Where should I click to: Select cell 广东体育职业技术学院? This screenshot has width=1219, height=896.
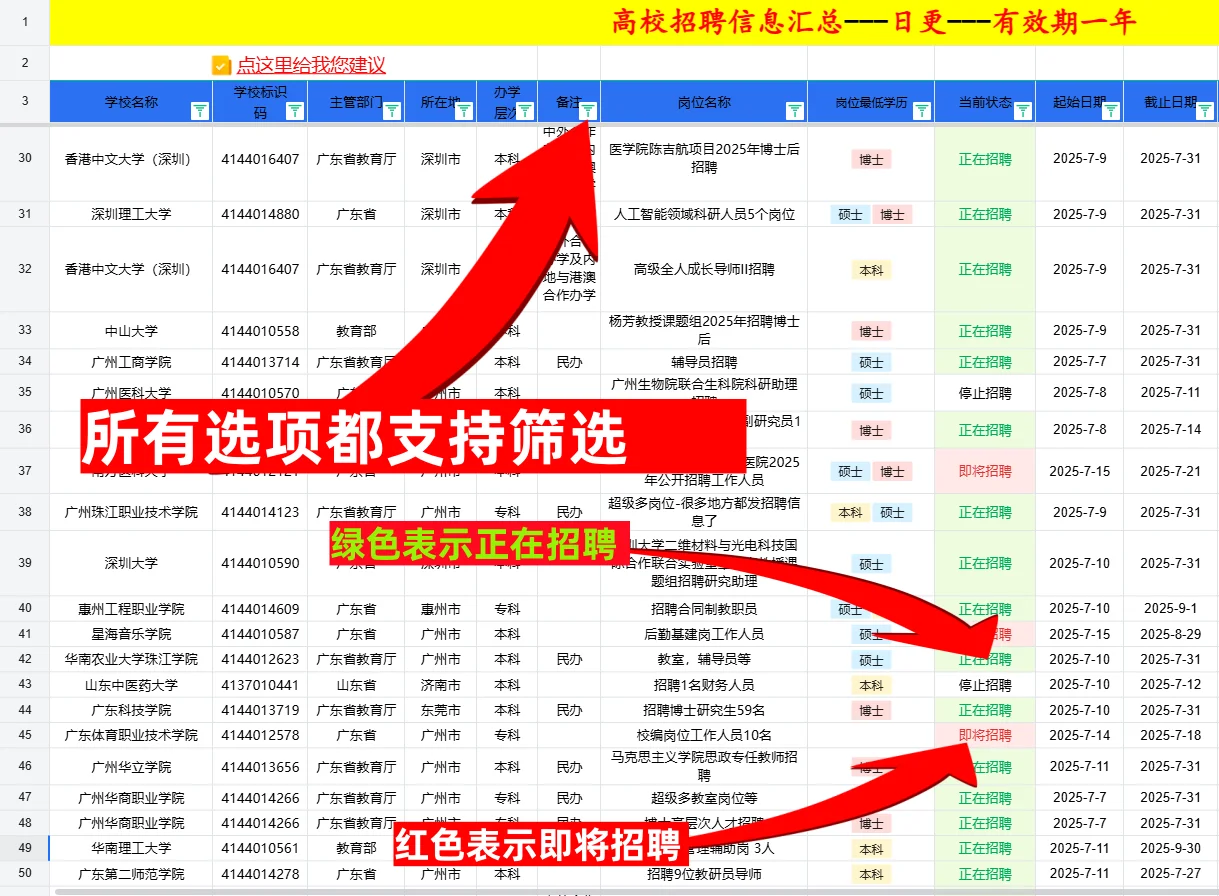(131, 735)
